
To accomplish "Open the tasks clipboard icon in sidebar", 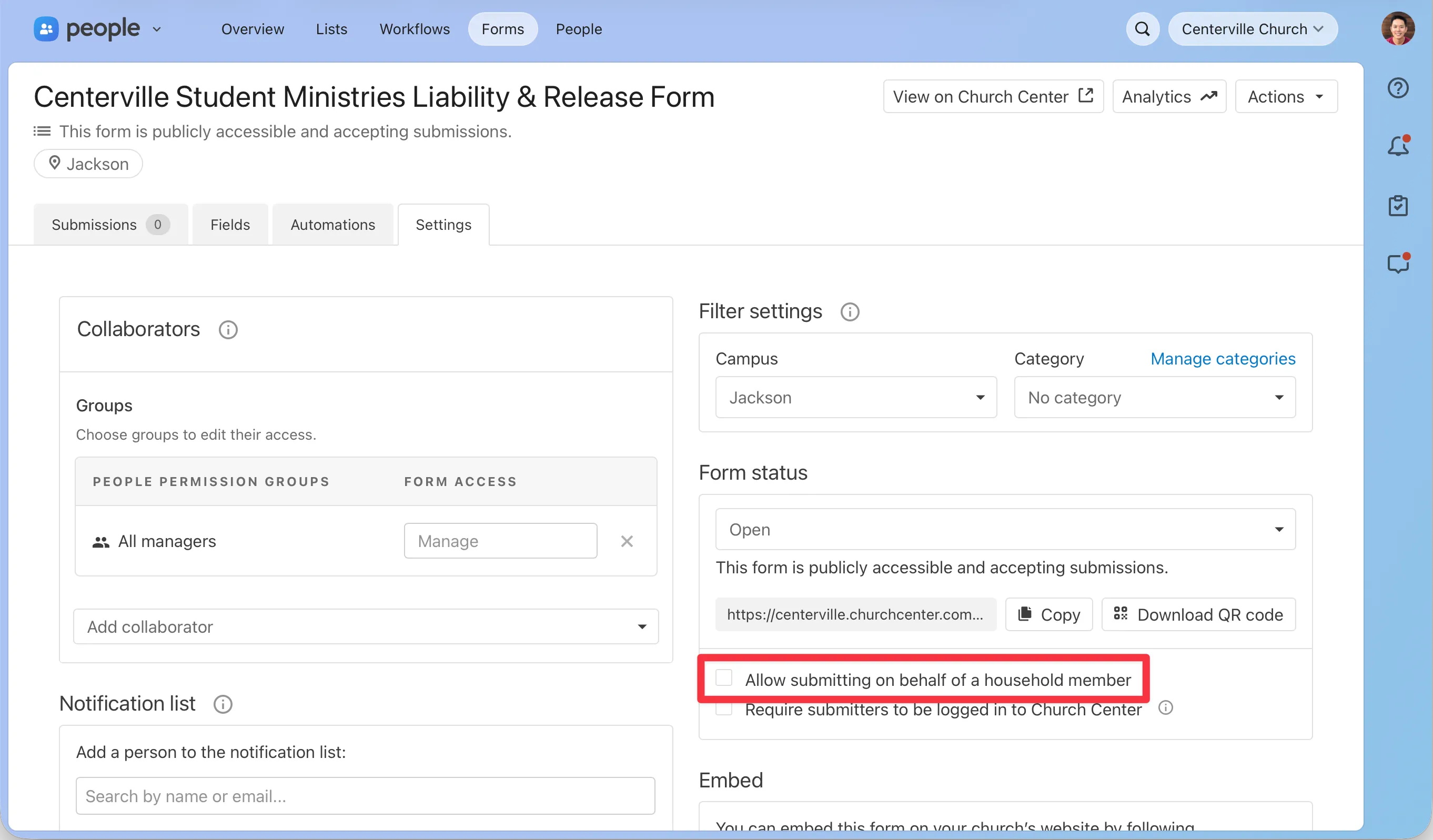I will [1398, 205].
